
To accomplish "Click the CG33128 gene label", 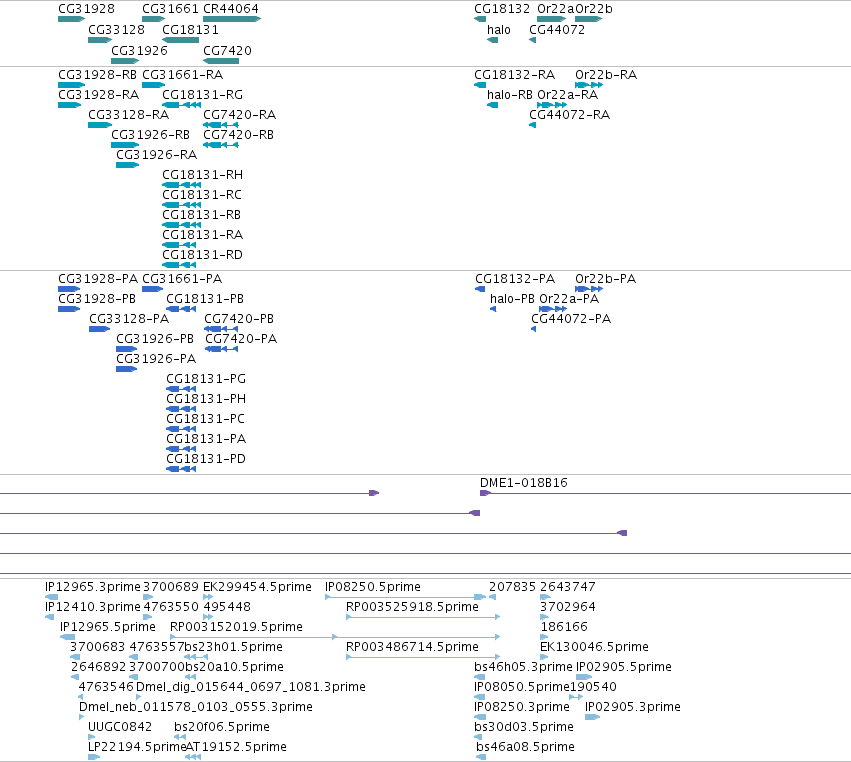I will (117, 29).
